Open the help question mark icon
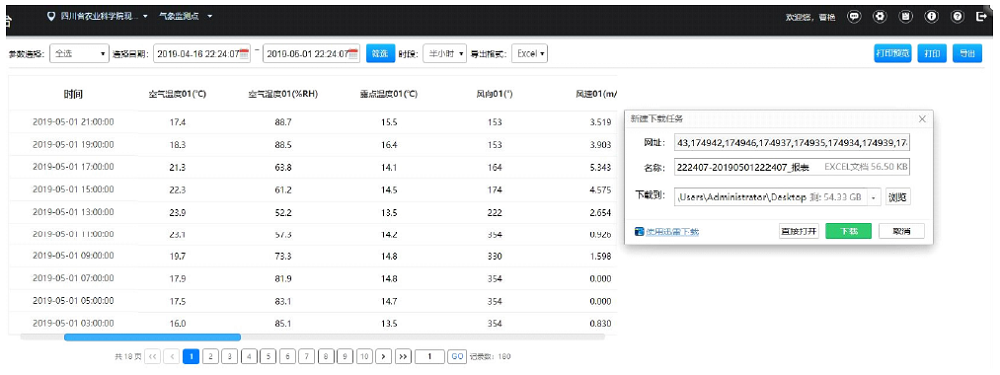Image resolution: width=1000 pixels, height=375 pixels. [x=957, y=17]
